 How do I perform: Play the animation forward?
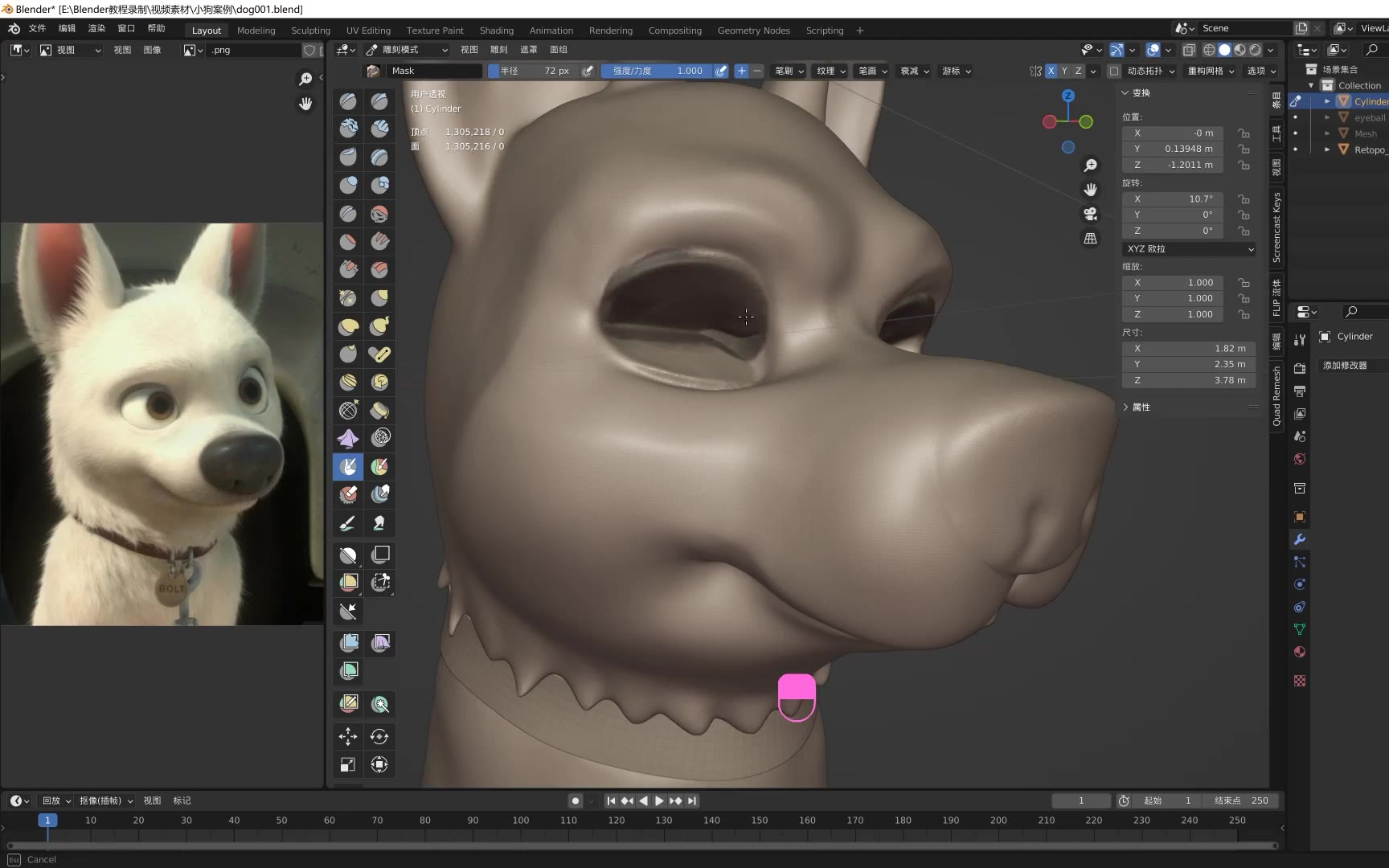click(659, 801)
